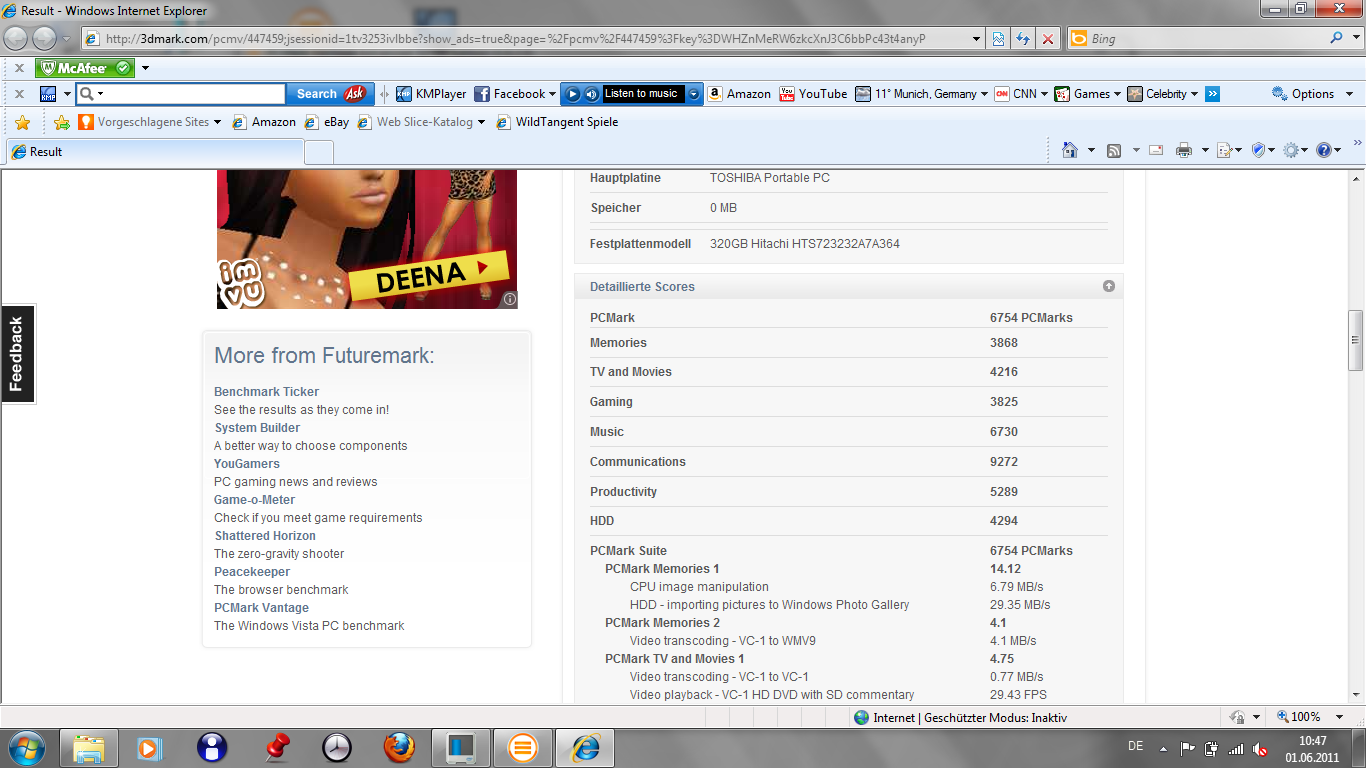Click the security zone globe in status bar
Image resolution: width=1366 pixels, height=768 pixels.
pos(862,717)
